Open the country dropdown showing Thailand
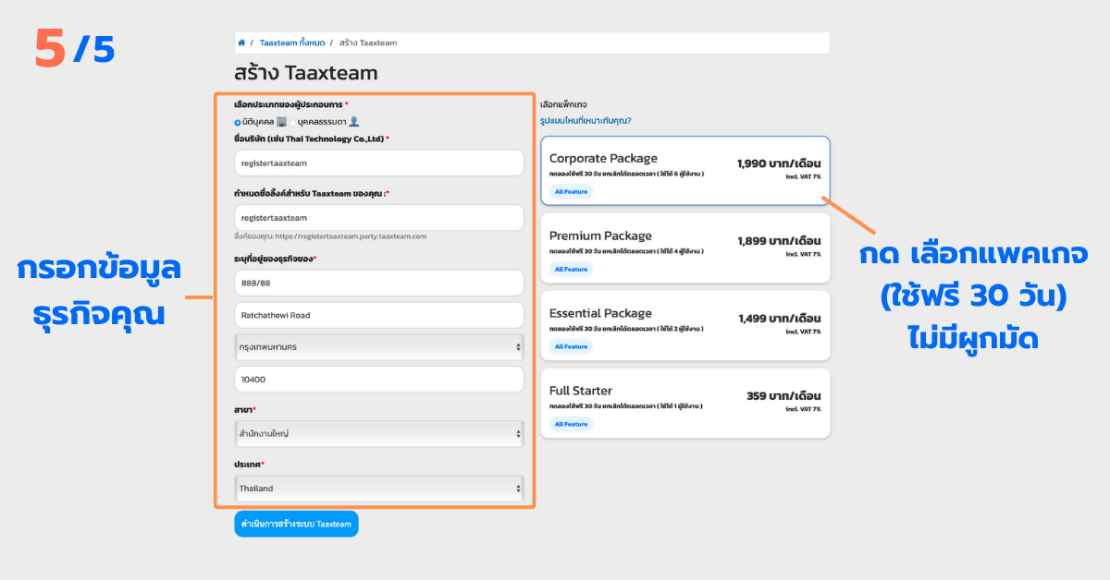1110x580 pixels. tap(379, 488)
